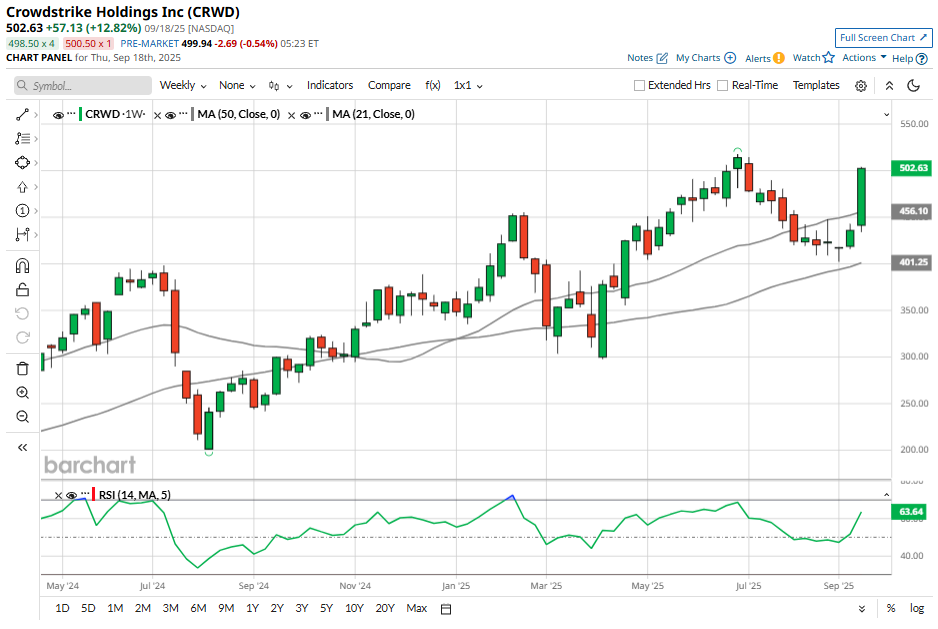Open more options for CRWD series
Viewport: 938px width, 629px height.
click(x=71, y=113)
